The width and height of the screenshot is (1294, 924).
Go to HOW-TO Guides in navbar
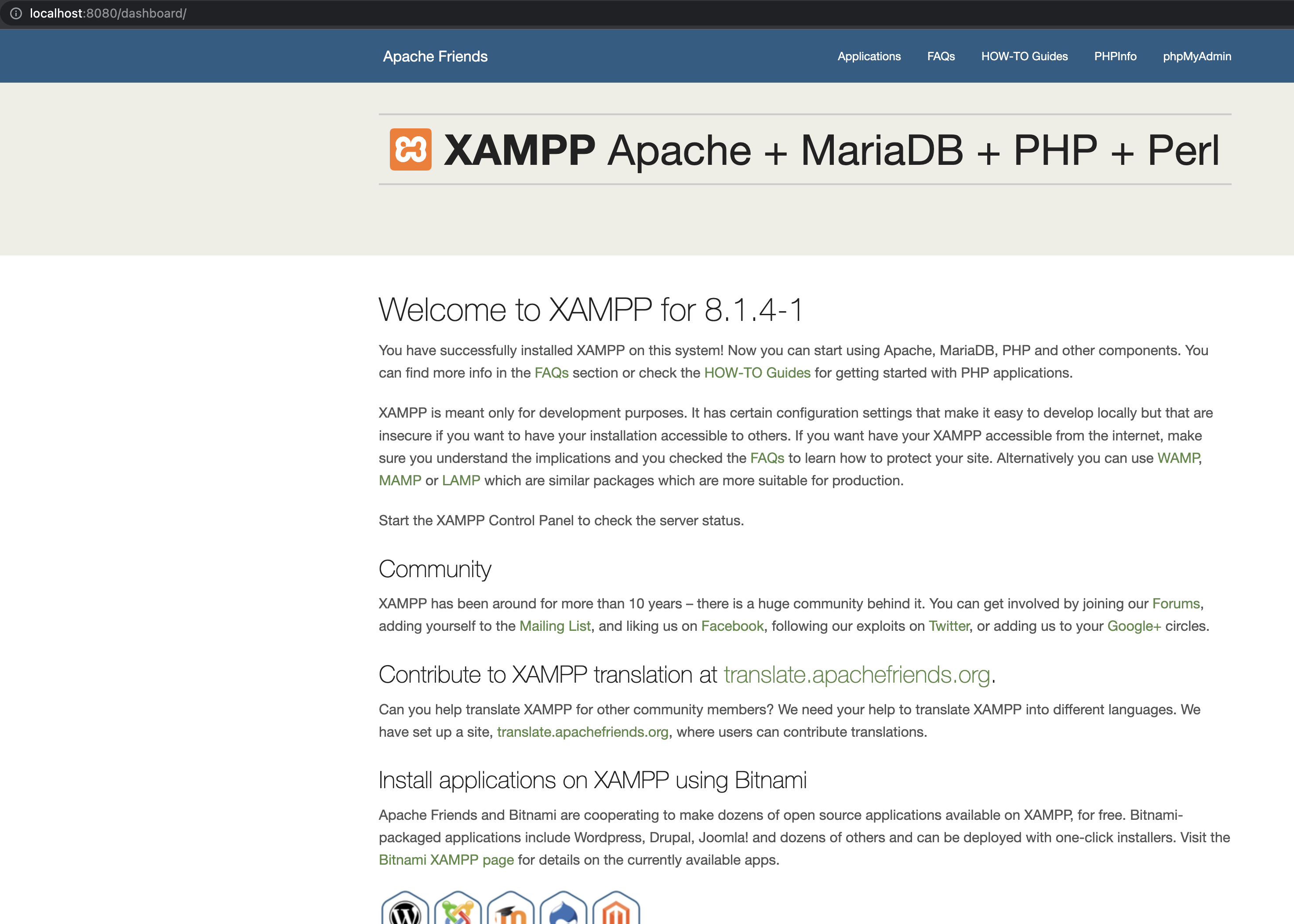(x=1024, y=56)
